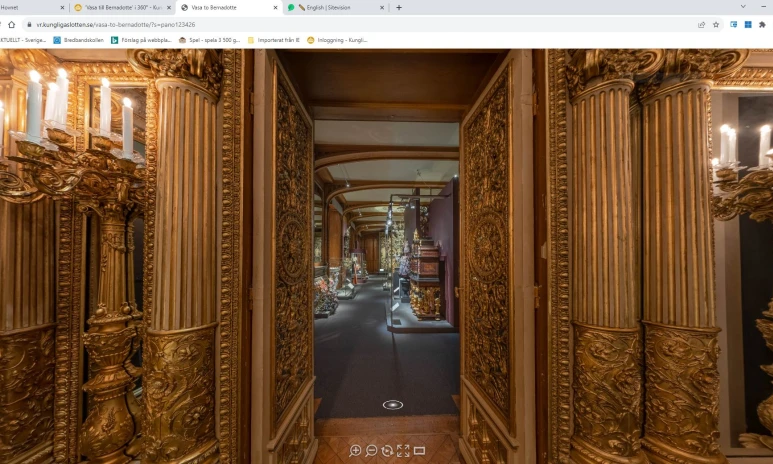Close the 'Vasa to Bernadotte' tab
Viewport: 773px width, 464px height.
275,7
